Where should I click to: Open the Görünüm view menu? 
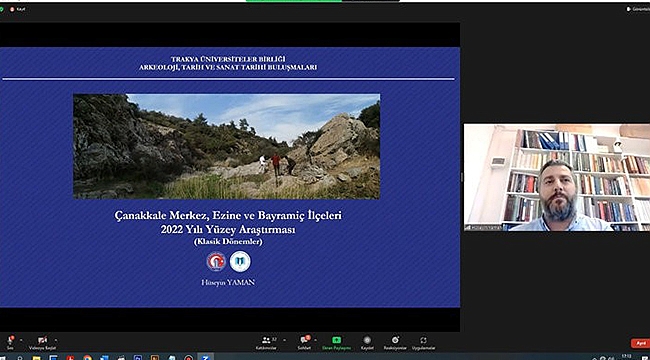tap(638, 9)
